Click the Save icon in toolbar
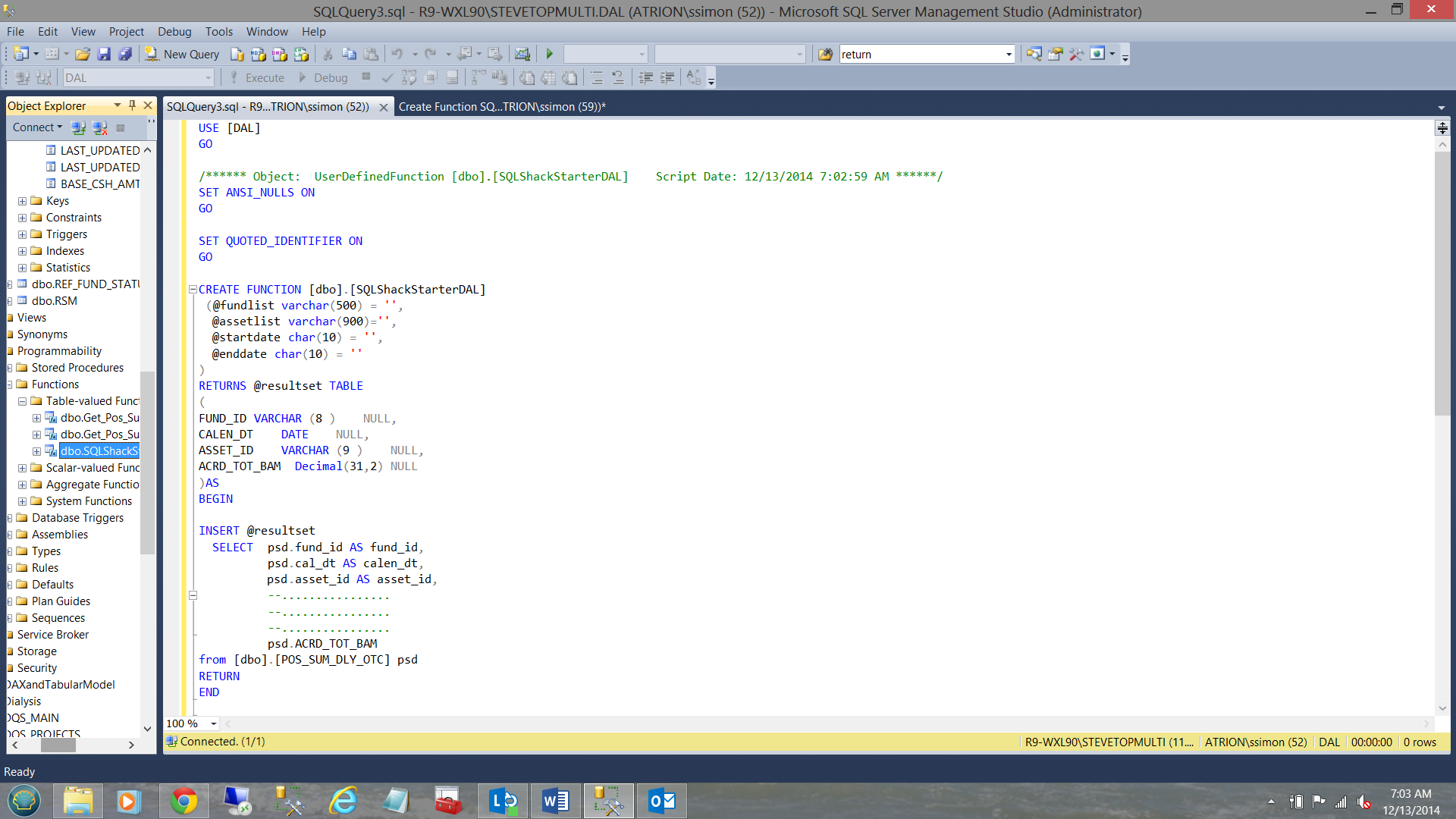This screenshot has width=1456, height=819. tap(105, 54)
